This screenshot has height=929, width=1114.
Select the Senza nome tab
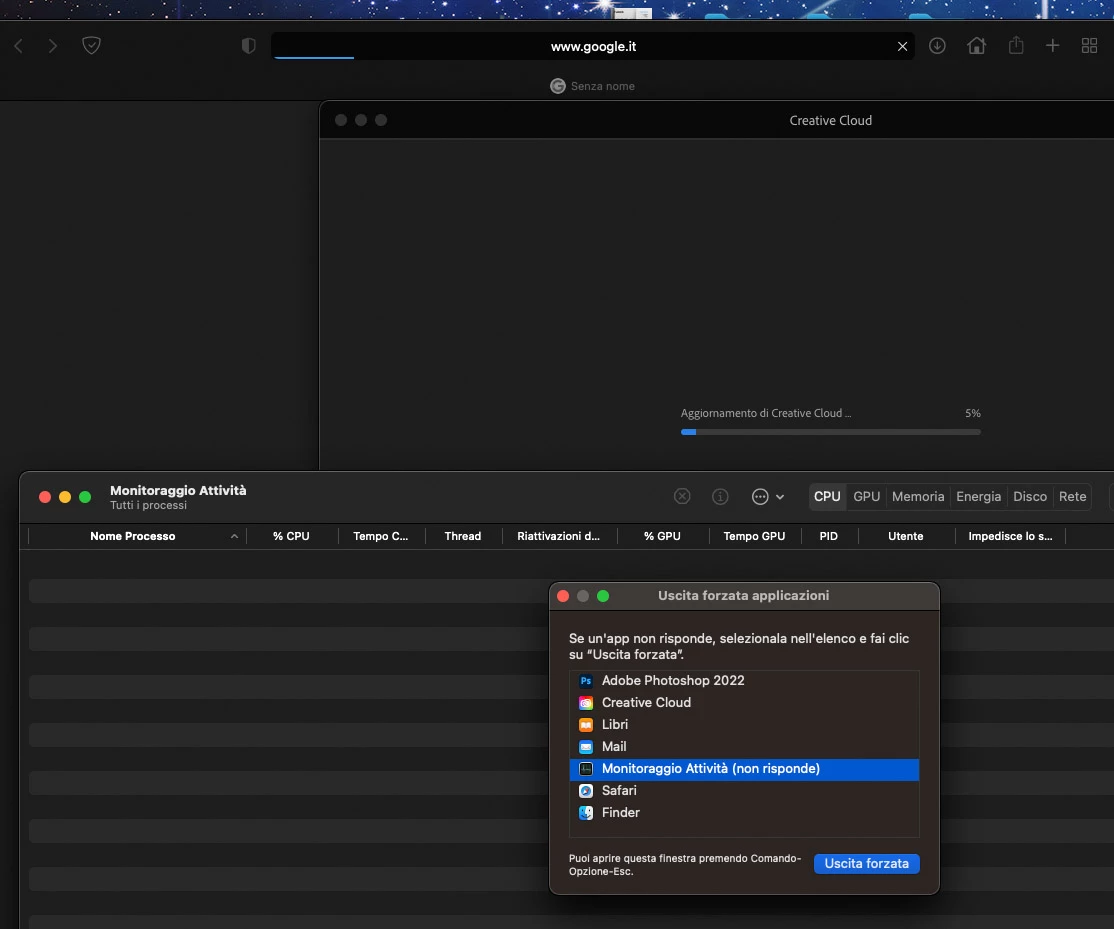(x=593, y=86)
